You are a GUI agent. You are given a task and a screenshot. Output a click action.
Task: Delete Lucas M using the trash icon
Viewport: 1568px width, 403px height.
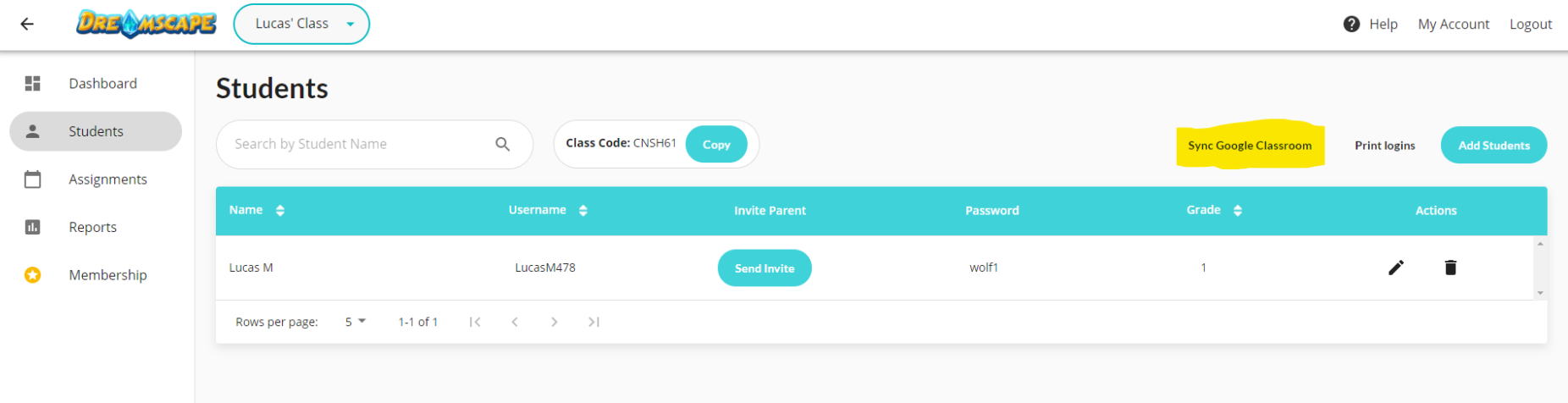click(x=1450, y=268)
